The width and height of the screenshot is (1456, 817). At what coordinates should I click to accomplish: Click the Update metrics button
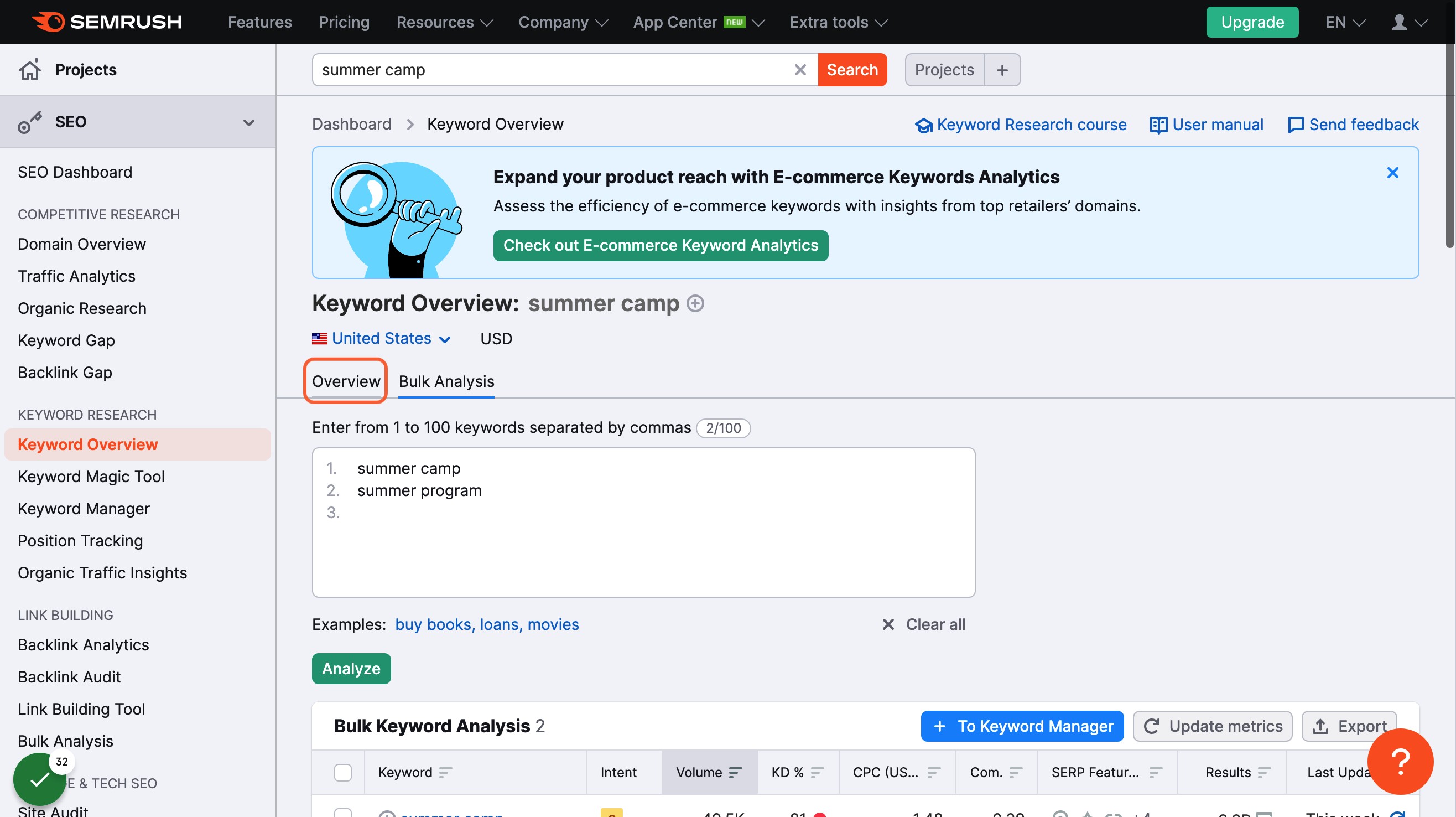[1212, 726]
